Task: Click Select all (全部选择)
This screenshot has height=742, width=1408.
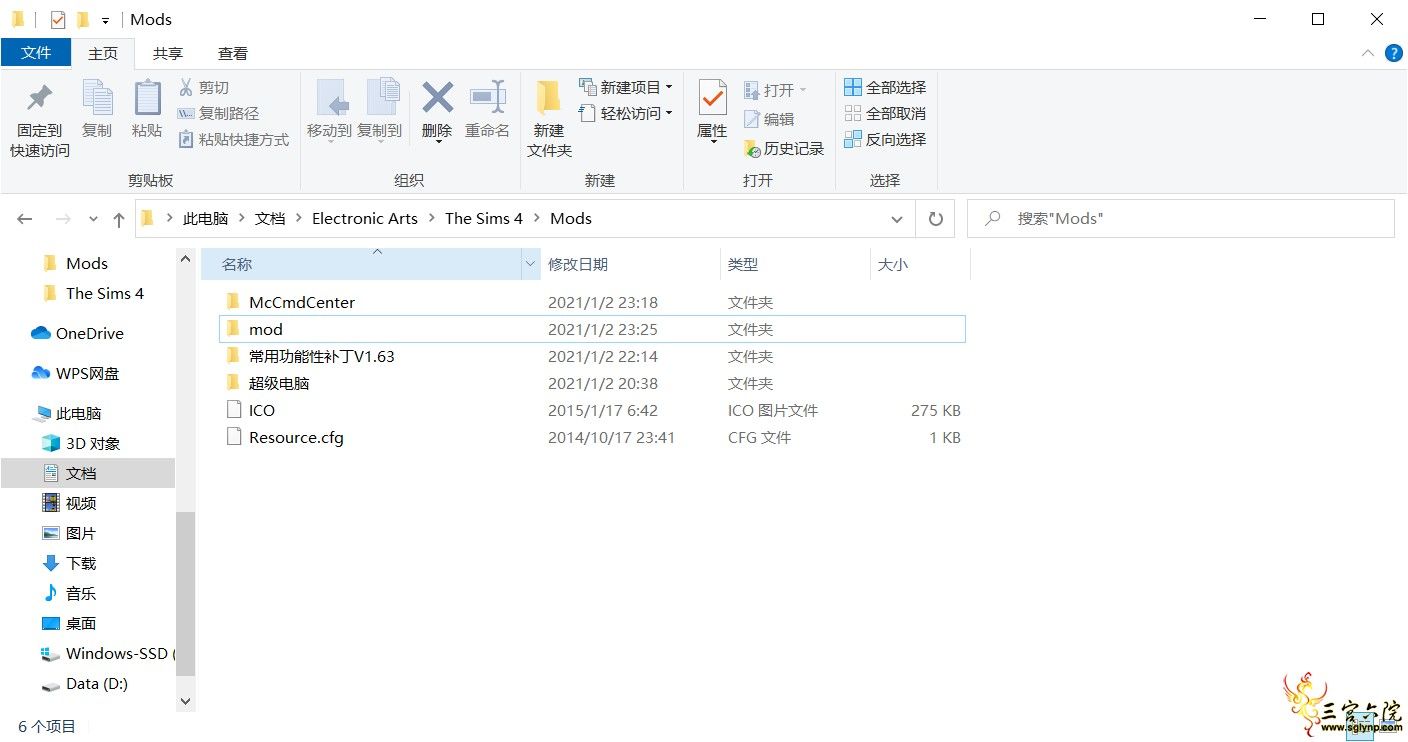Action: [x=885, y=88]
